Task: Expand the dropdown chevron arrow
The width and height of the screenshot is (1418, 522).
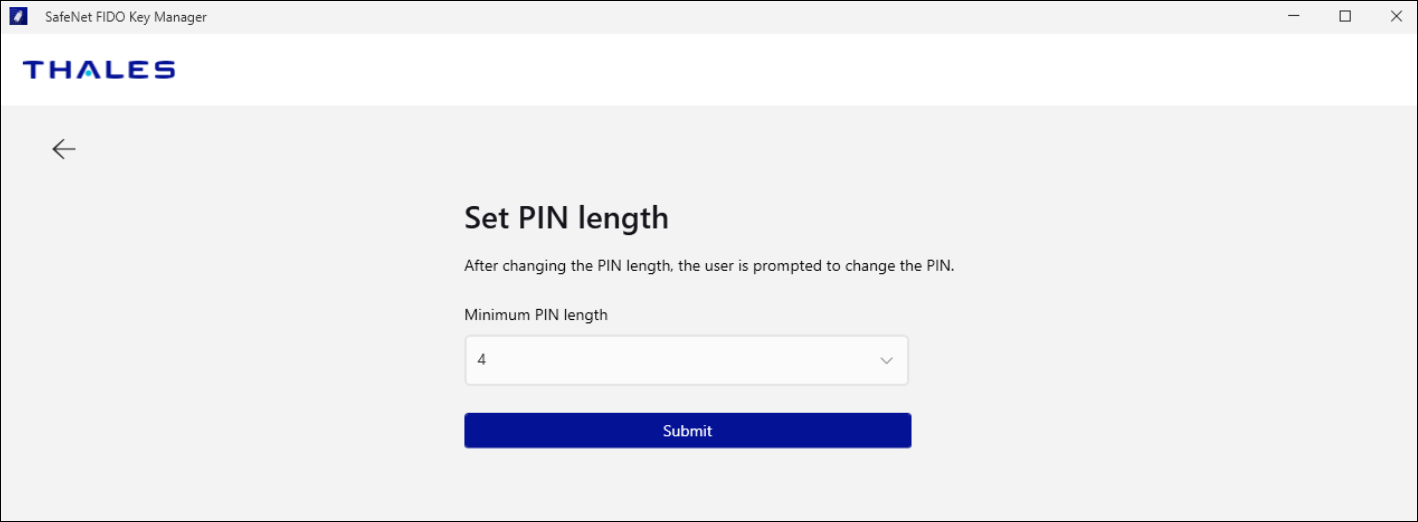Action: click(x=886, y=361)
